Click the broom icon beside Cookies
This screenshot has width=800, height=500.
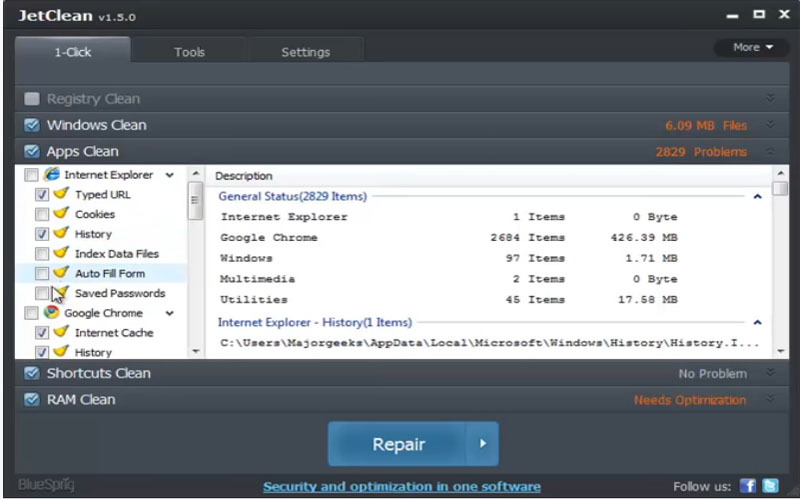[x=61, y=214]
